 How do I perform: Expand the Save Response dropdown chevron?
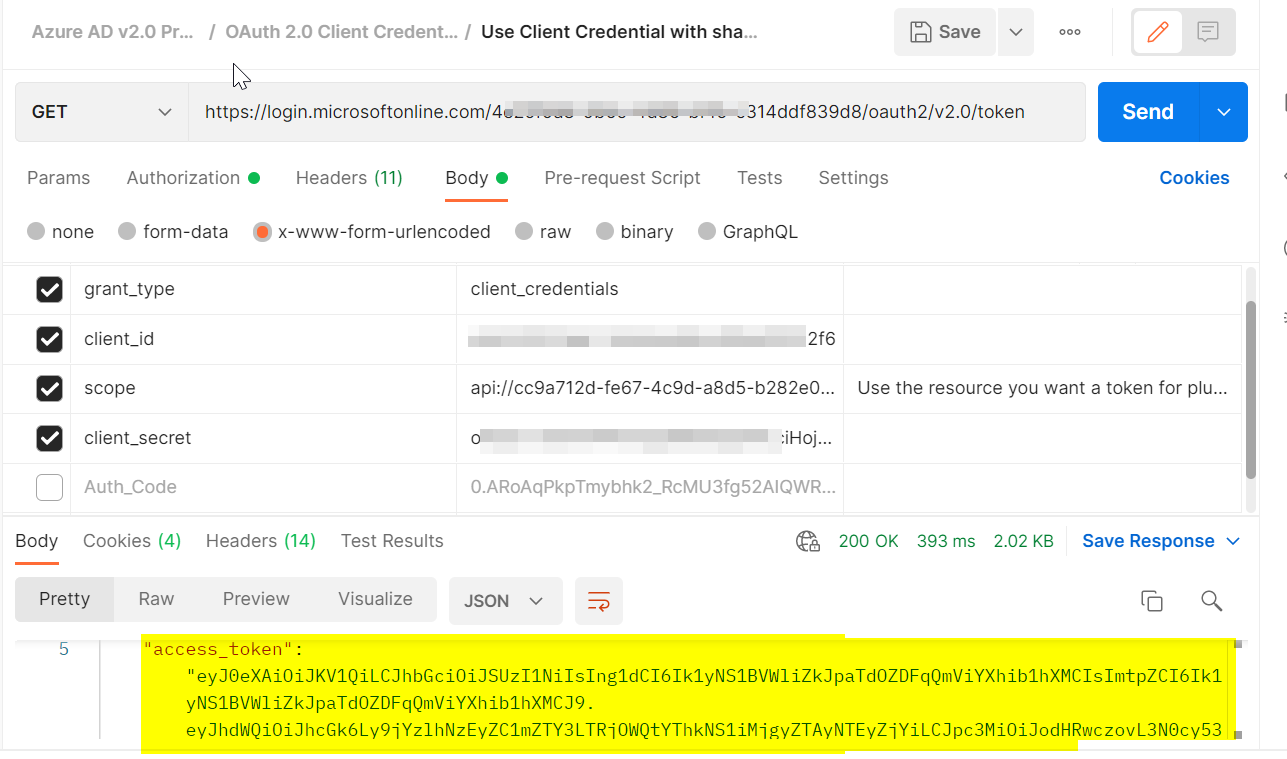coord(1233,541)
